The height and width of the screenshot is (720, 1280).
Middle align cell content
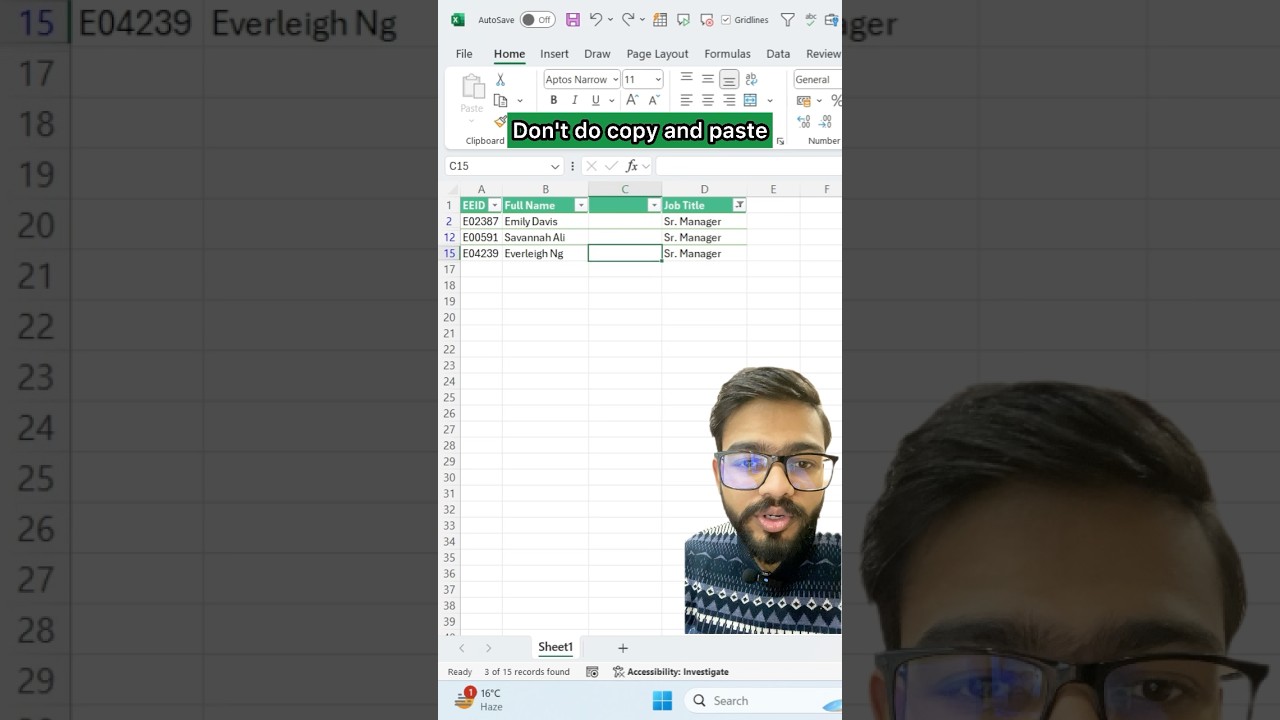[x=707, y=79]
